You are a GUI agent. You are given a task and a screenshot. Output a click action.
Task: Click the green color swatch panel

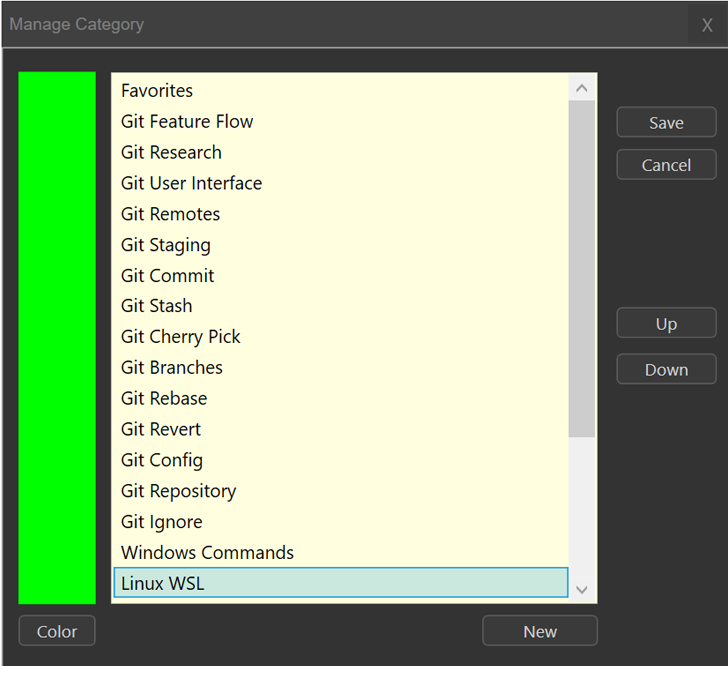(x=57, y=337)
